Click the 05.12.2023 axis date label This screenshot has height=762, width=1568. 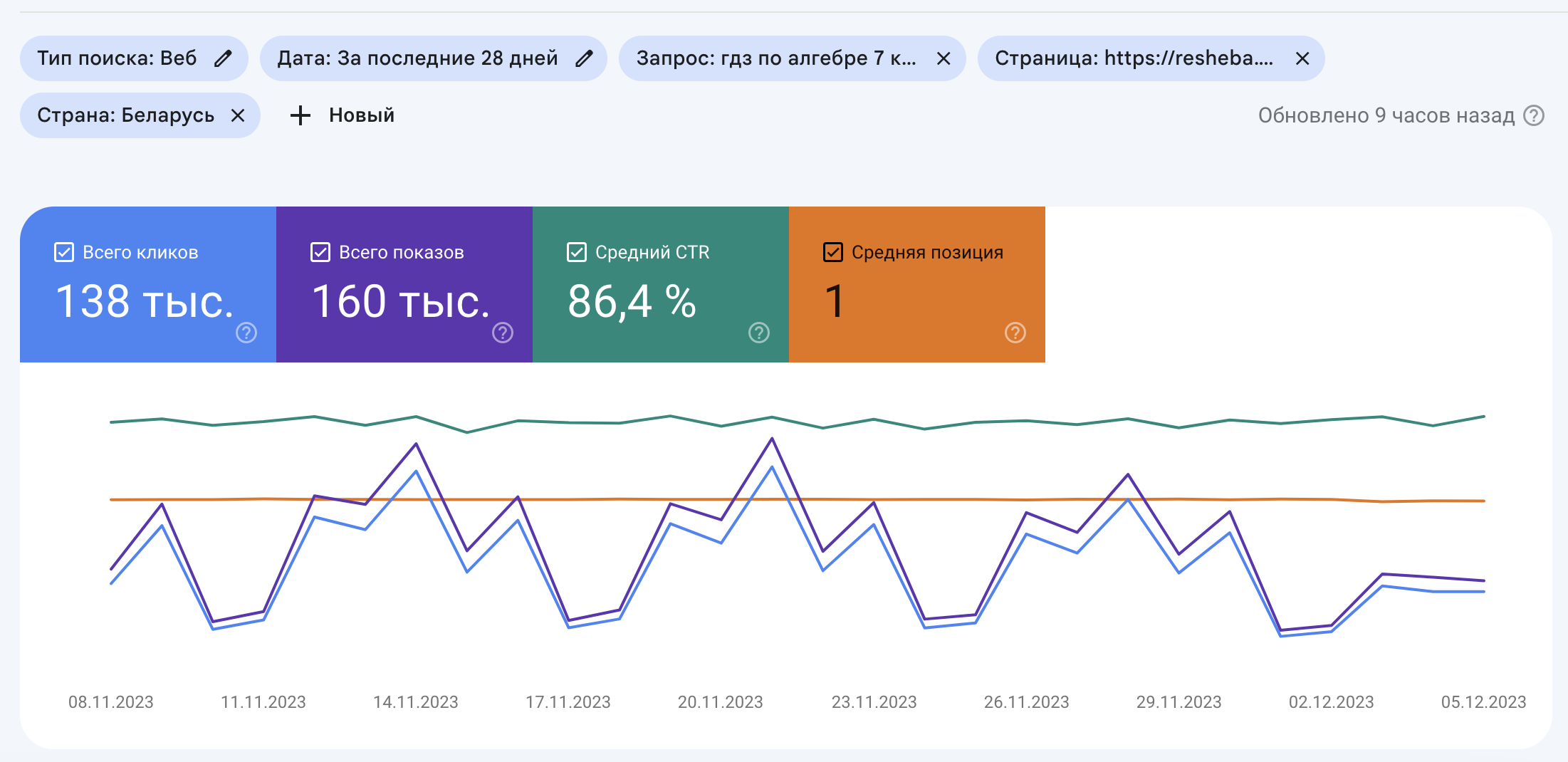(x=1484, y=702)
